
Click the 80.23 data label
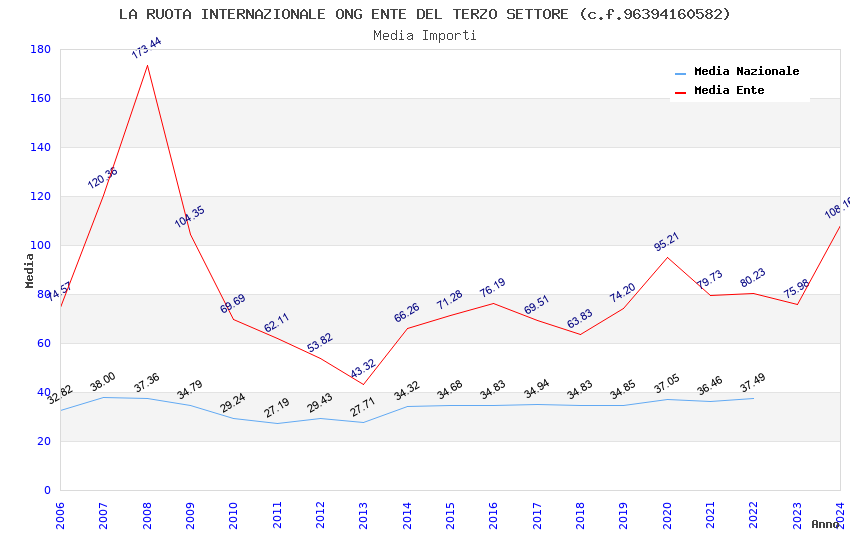click(753, 277)
